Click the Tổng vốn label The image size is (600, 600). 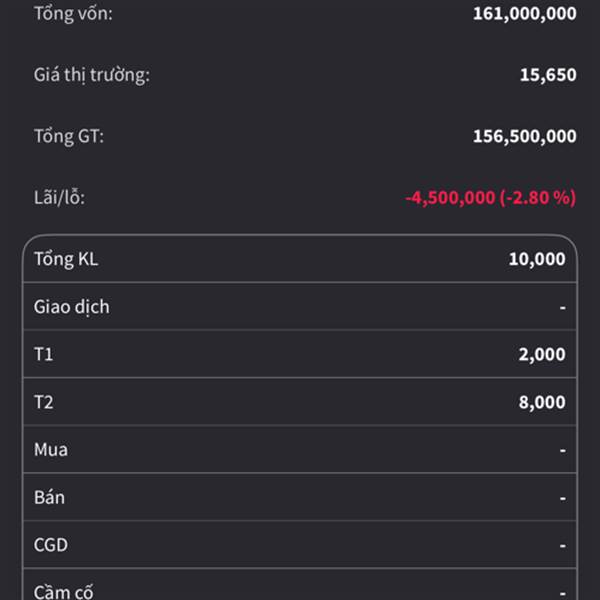(73, 13)
